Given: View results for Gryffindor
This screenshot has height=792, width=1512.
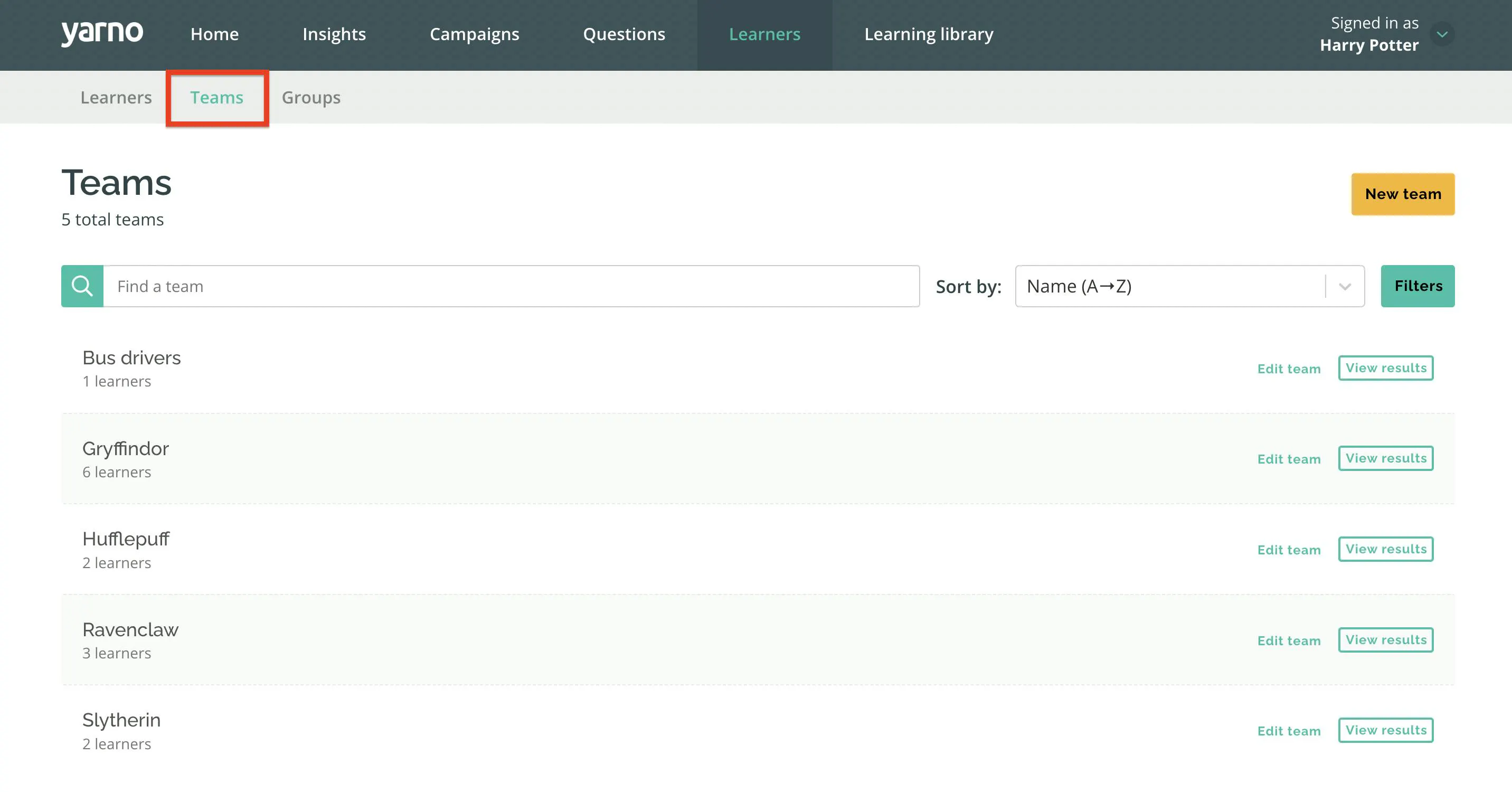Looking at the screenshot, I should [1386, 458].
